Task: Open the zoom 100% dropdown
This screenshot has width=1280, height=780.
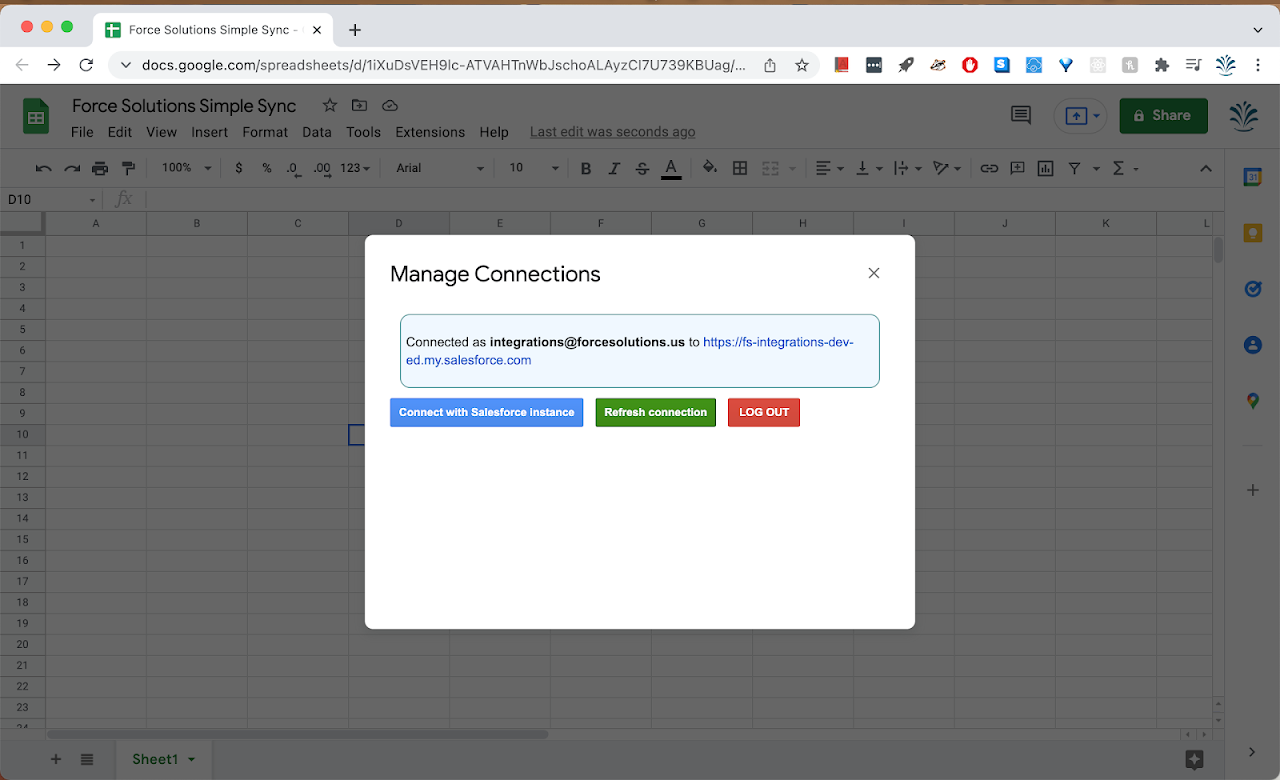Action: click(187, 168)
